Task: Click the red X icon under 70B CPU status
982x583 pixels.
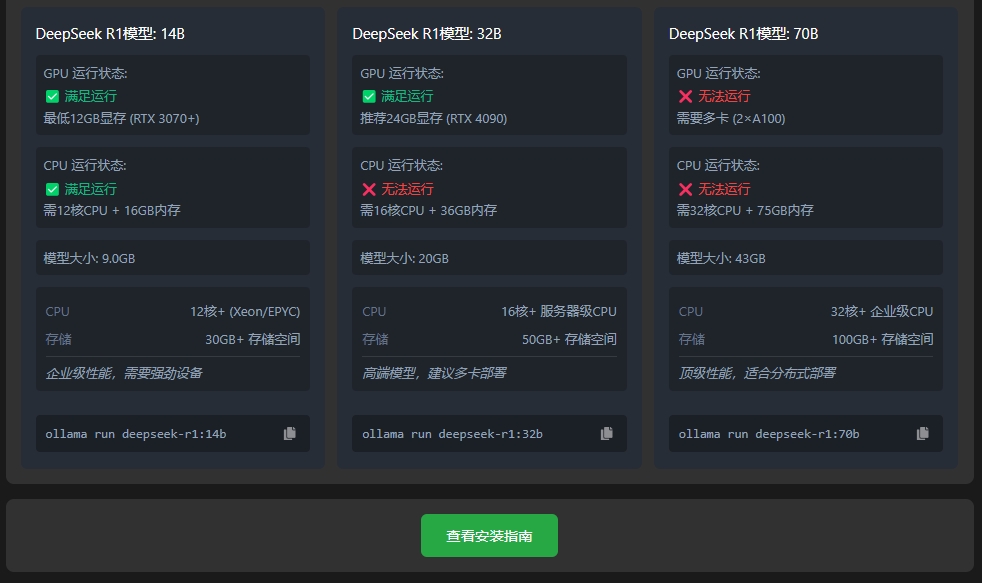Action: 685,189
